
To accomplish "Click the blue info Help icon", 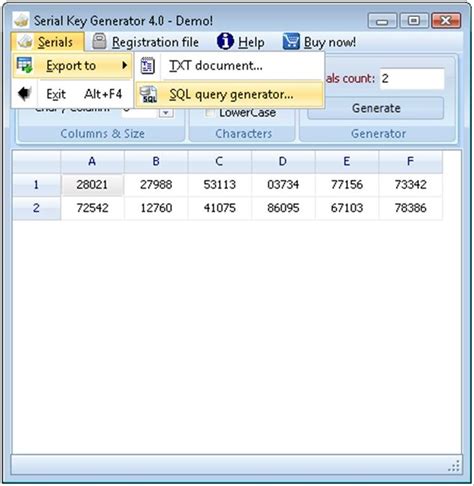I will tap(225, 41).
